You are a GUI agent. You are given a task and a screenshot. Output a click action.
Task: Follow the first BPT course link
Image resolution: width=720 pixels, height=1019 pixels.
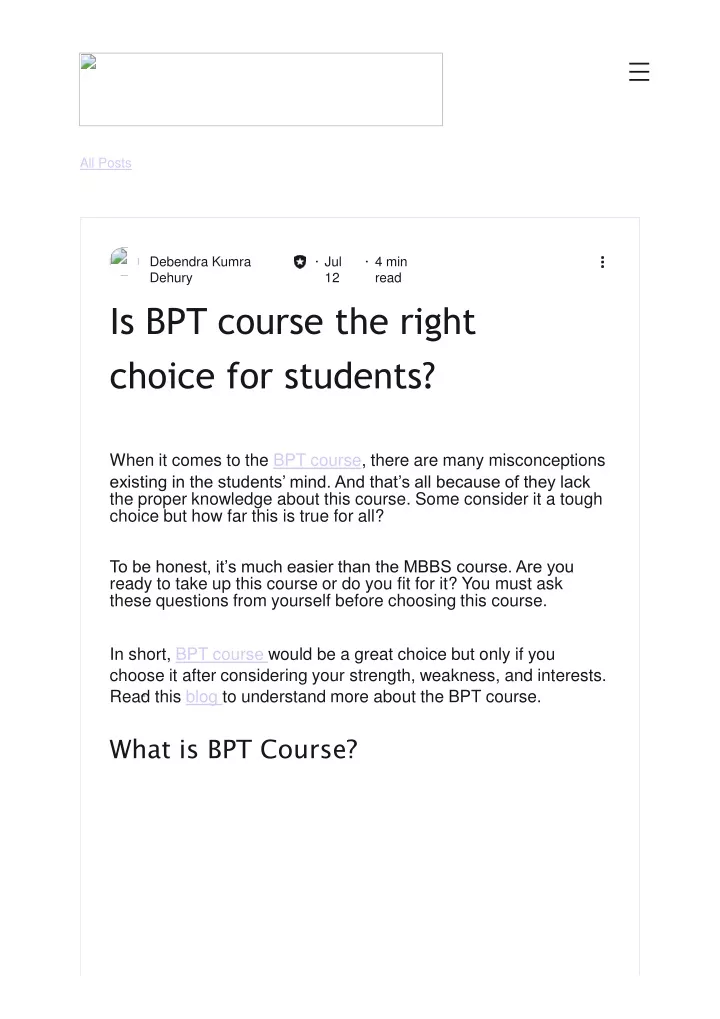[x=317, y=460]
